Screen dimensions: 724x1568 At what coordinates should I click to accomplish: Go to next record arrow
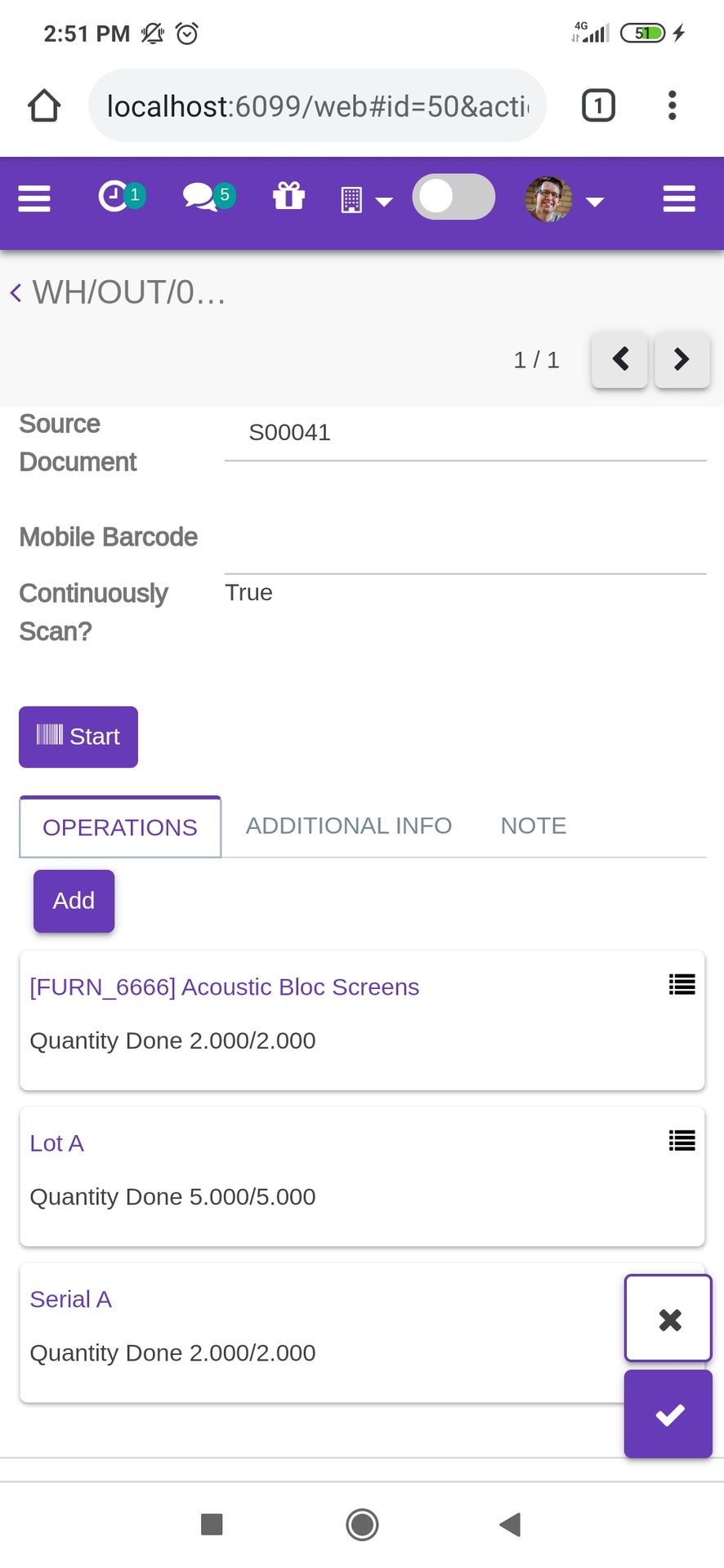682,359
